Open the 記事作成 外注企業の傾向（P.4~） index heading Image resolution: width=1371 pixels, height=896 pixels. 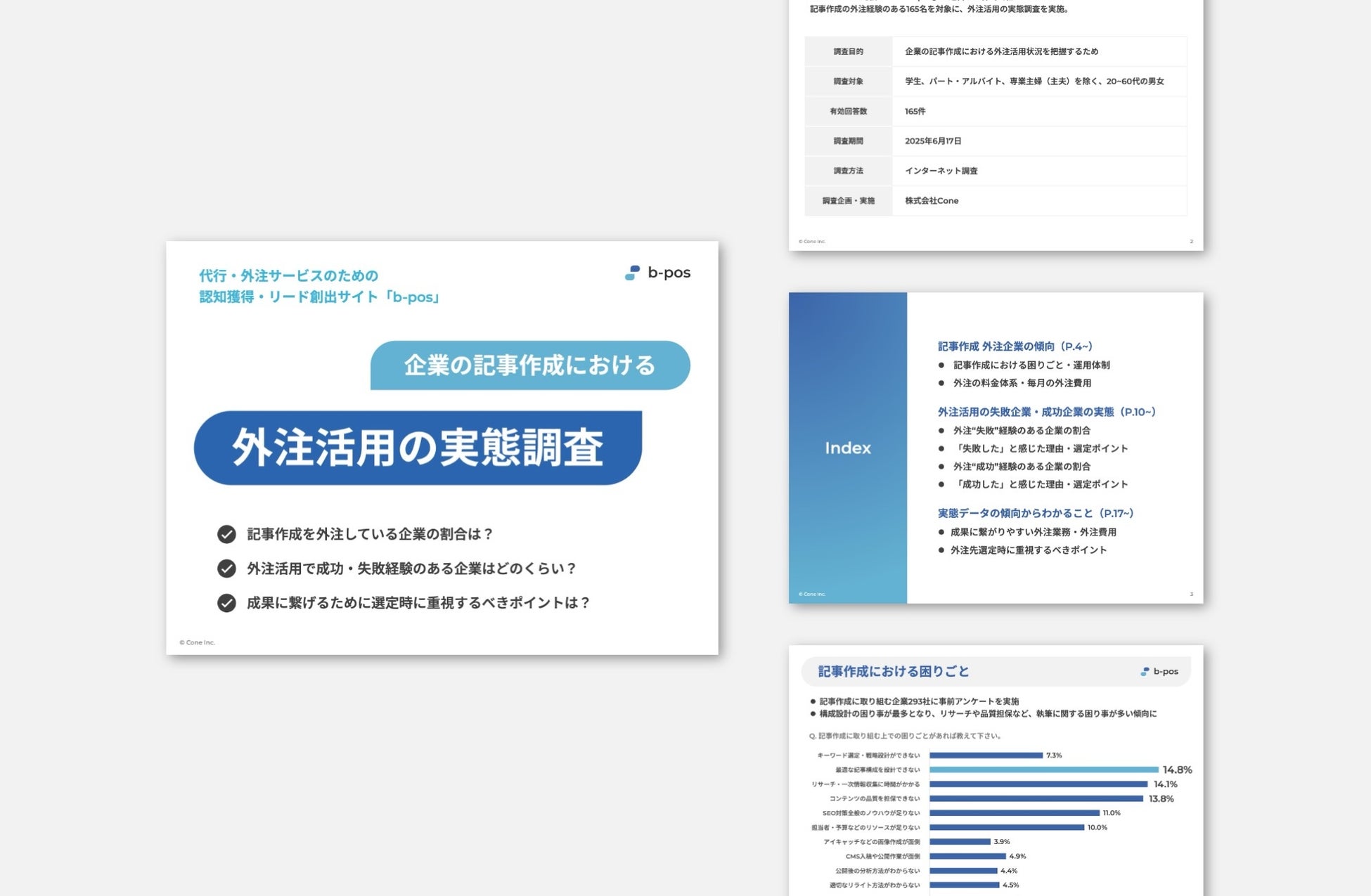[1015, 346]
